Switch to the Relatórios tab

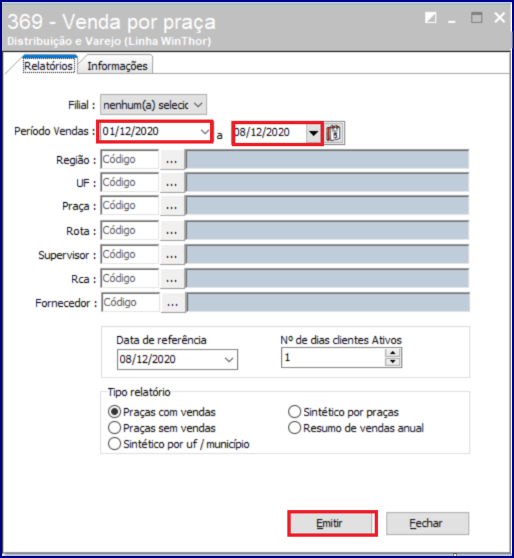tap(48, 66)
